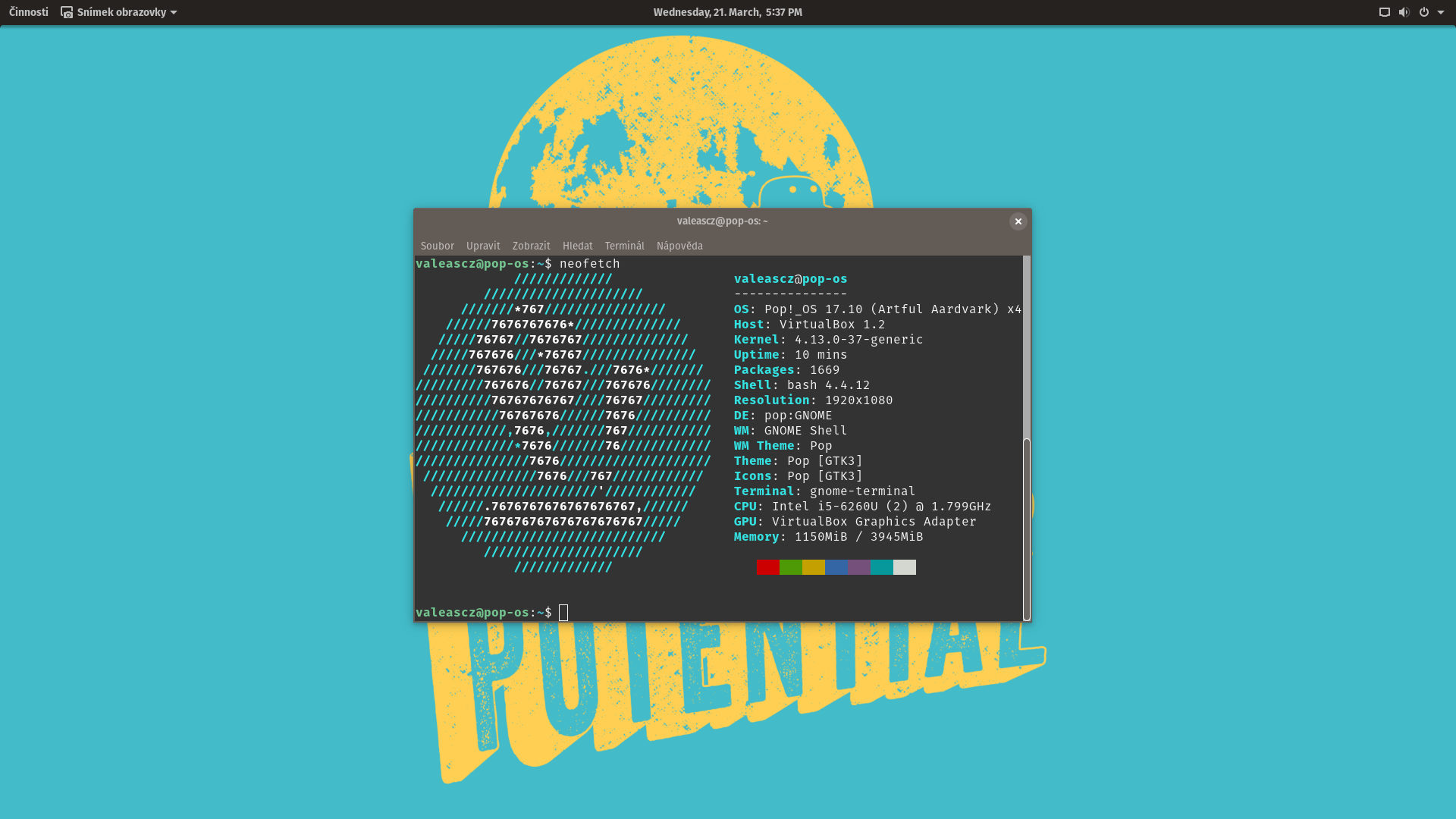Image resolution: width=1456 pixels, height=819 pixels.
Task: Click the terminal cursor at bottom prompt
Action: coord(563,613)
